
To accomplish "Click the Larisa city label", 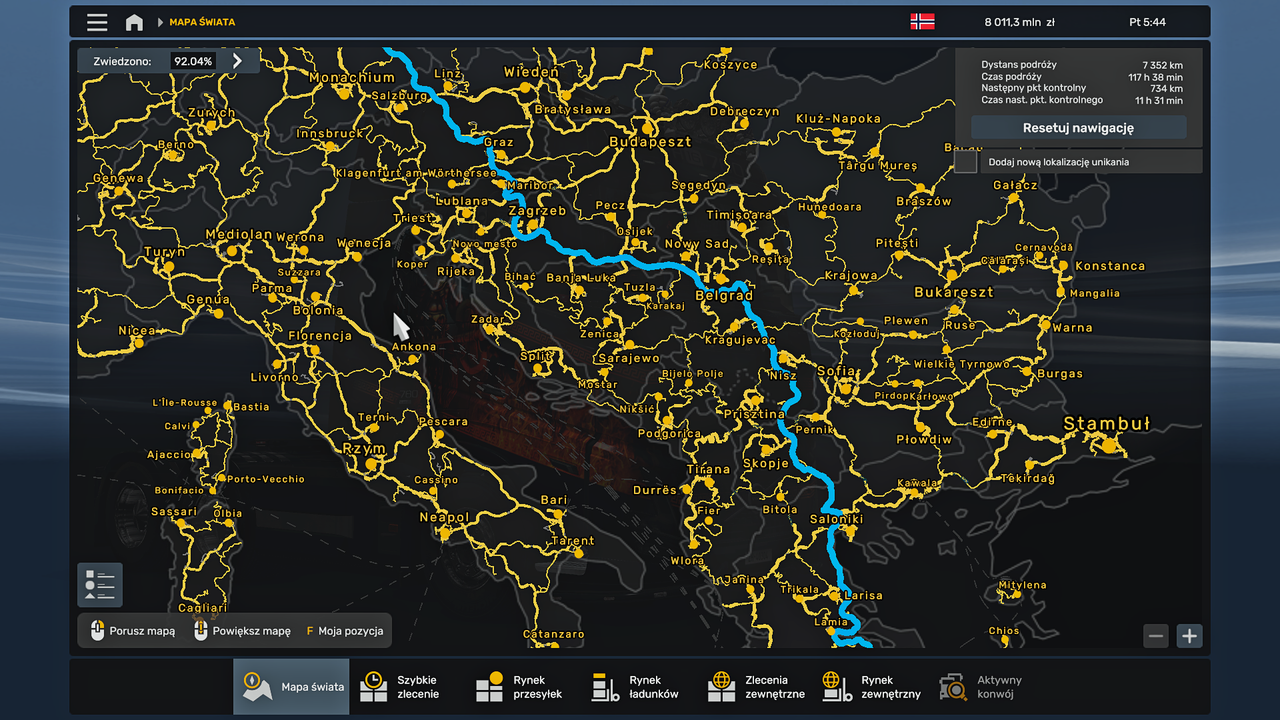I will 863,595.
